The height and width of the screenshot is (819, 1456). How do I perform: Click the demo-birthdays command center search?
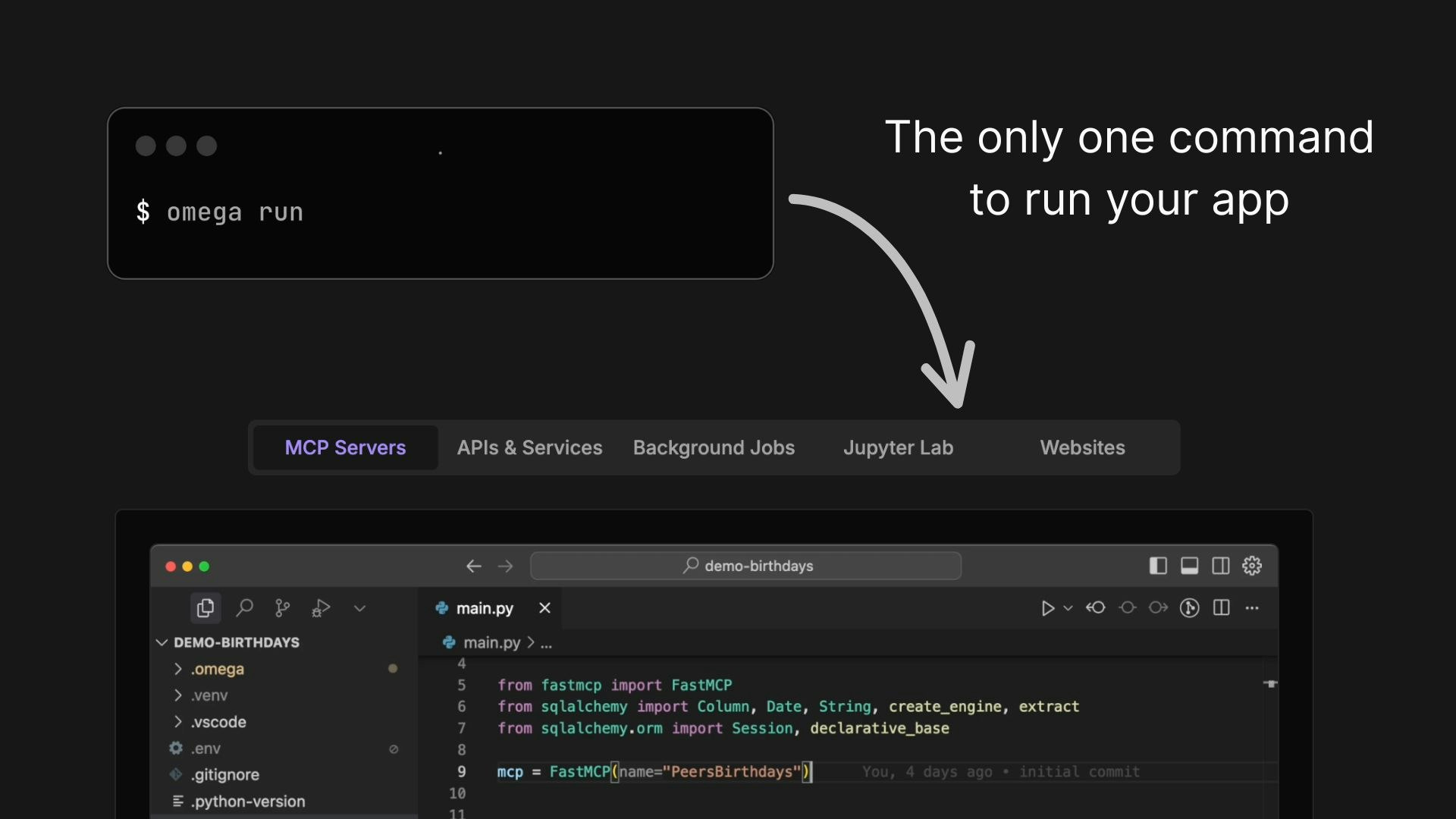tap(746, 566)
